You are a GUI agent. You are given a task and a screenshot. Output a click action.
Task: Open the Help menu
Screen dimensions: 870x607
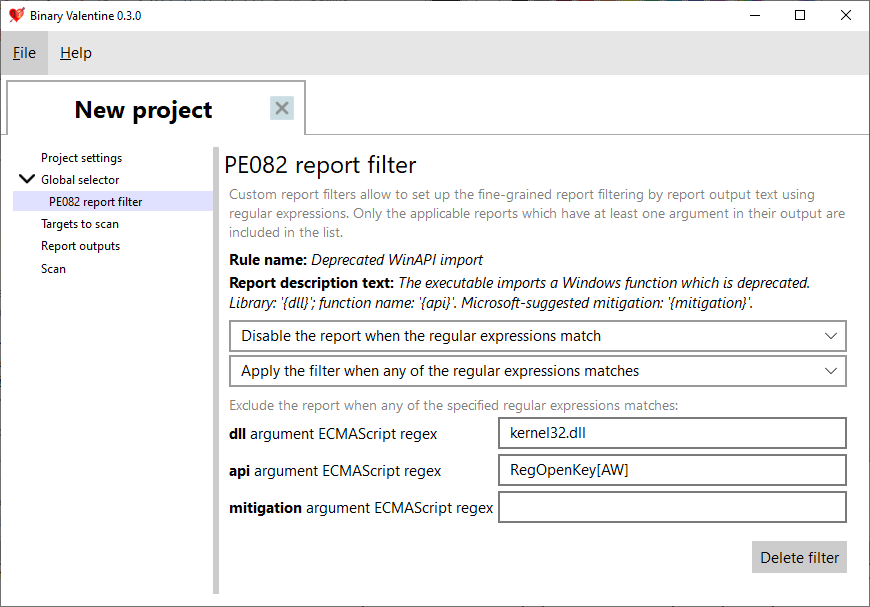tap(76, 53)
